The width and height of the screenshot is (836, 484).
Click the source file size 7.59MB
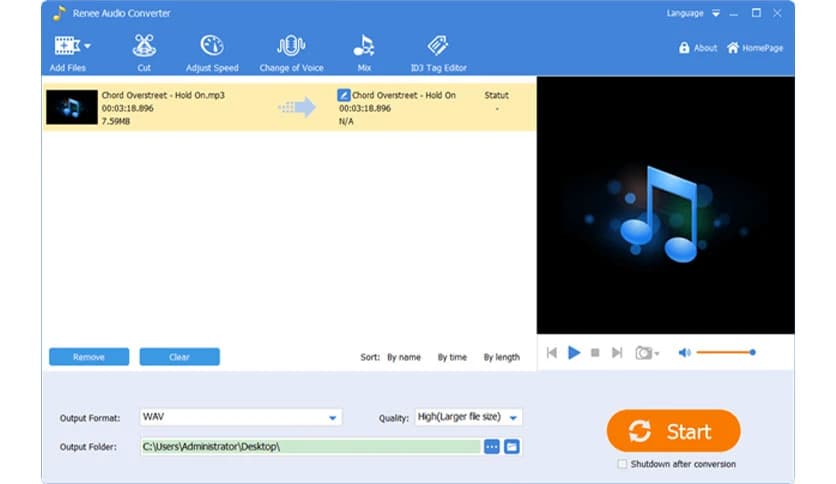pos(116,122)
